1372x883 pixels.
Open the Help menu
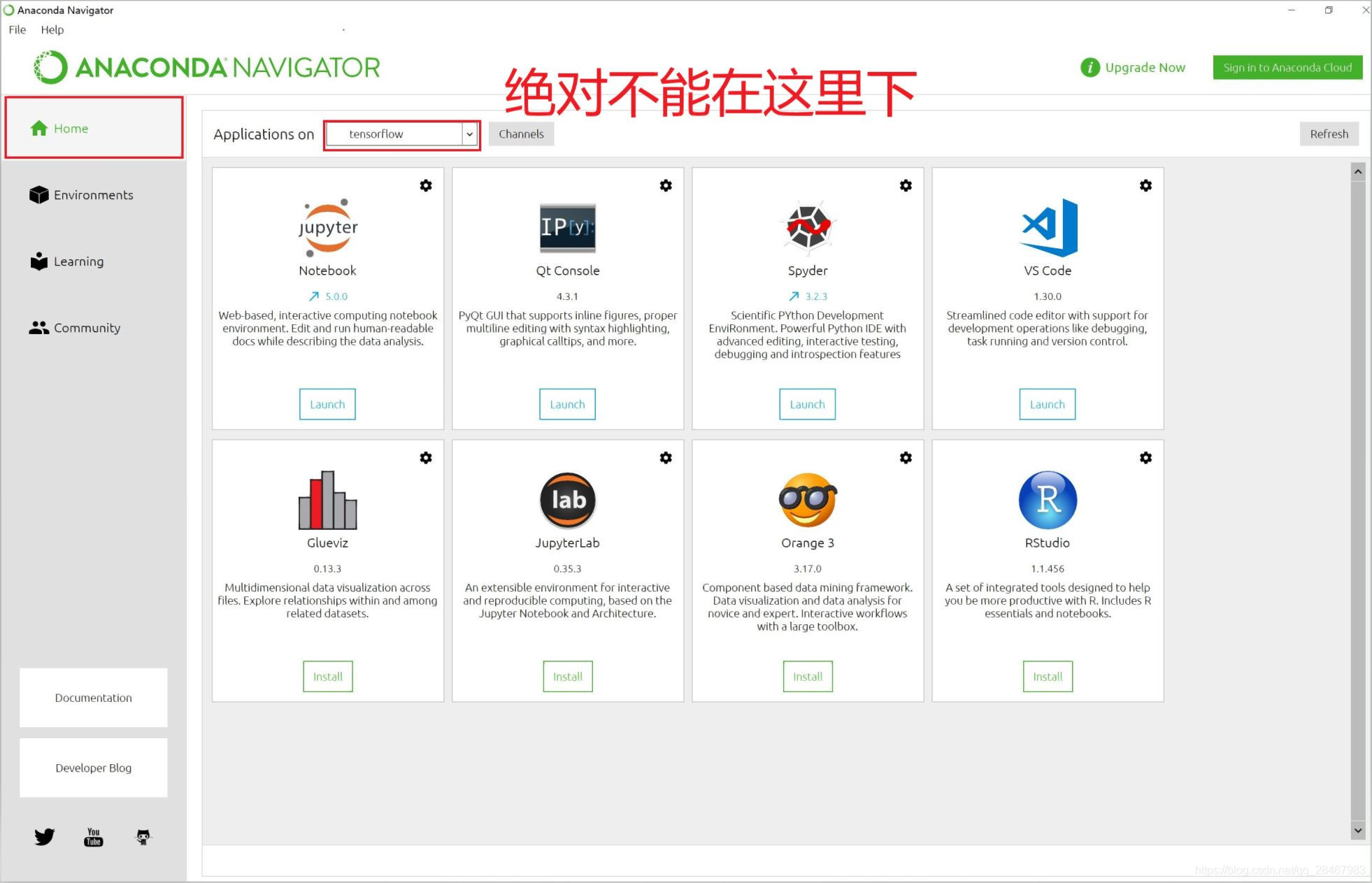pos(52,29)
